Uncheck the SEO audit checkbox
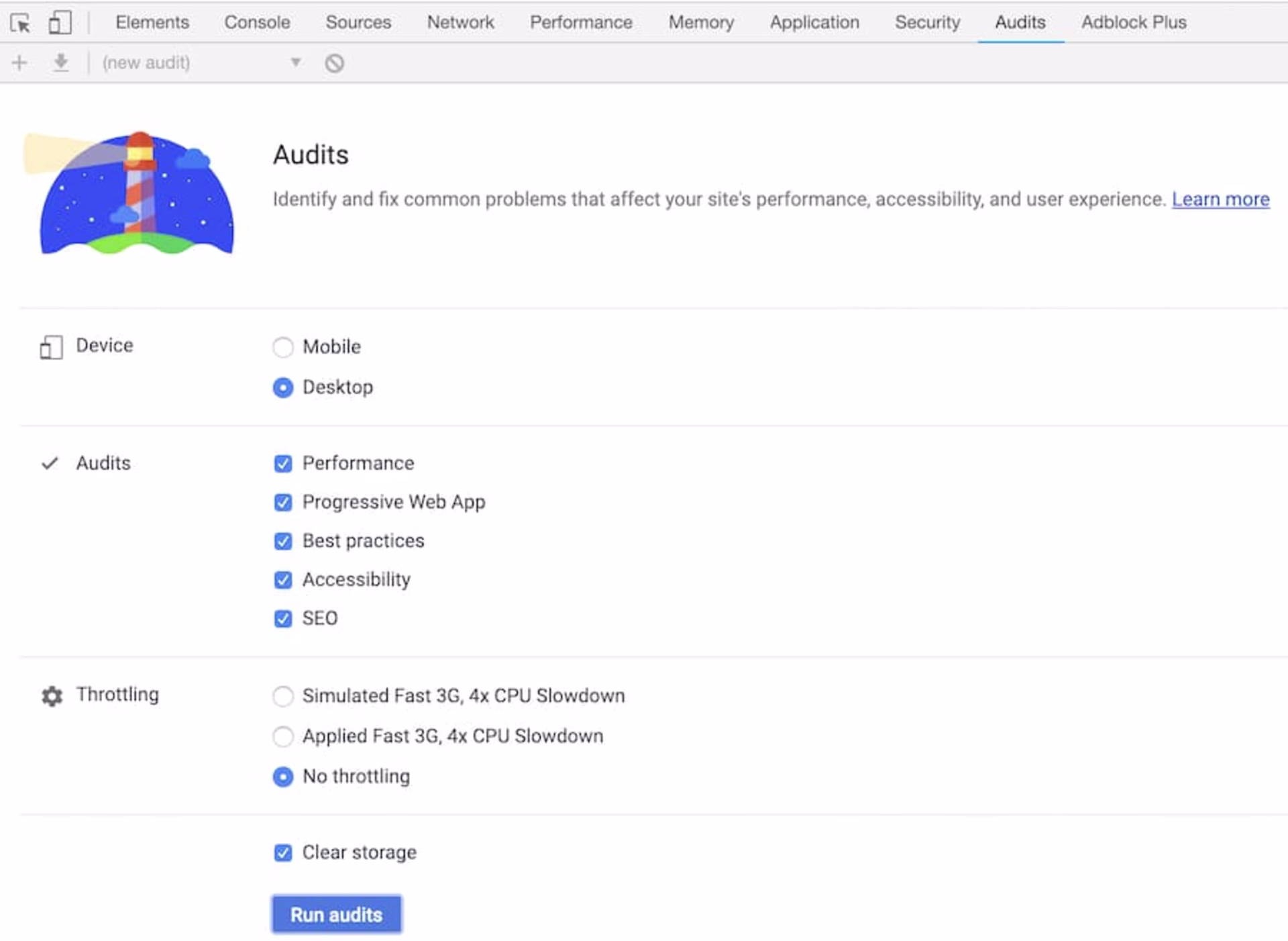The height and width of the screenshot is (941, 1288). click(x=283, y=618)
